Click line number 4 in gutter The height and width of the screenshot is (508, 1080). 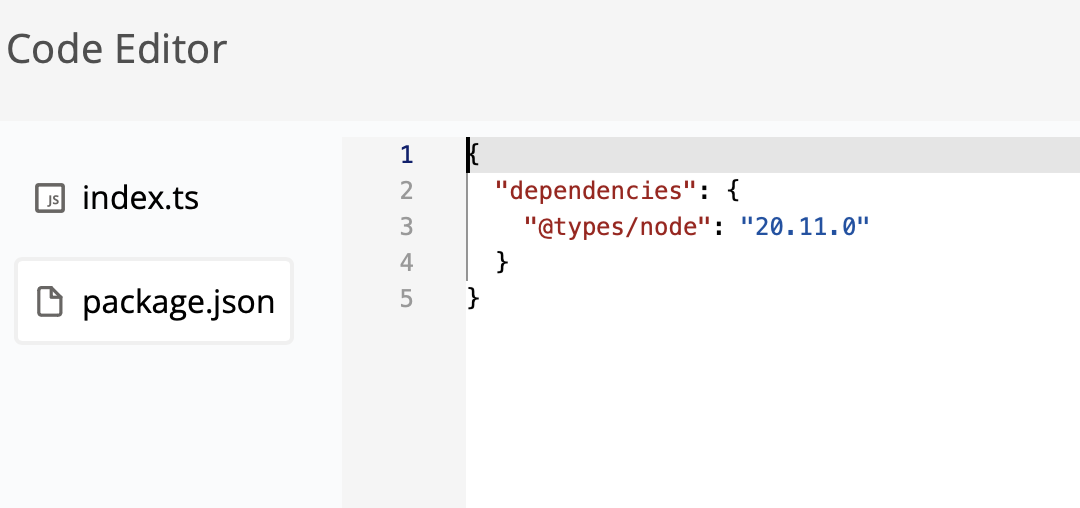(x=406, y=263)
